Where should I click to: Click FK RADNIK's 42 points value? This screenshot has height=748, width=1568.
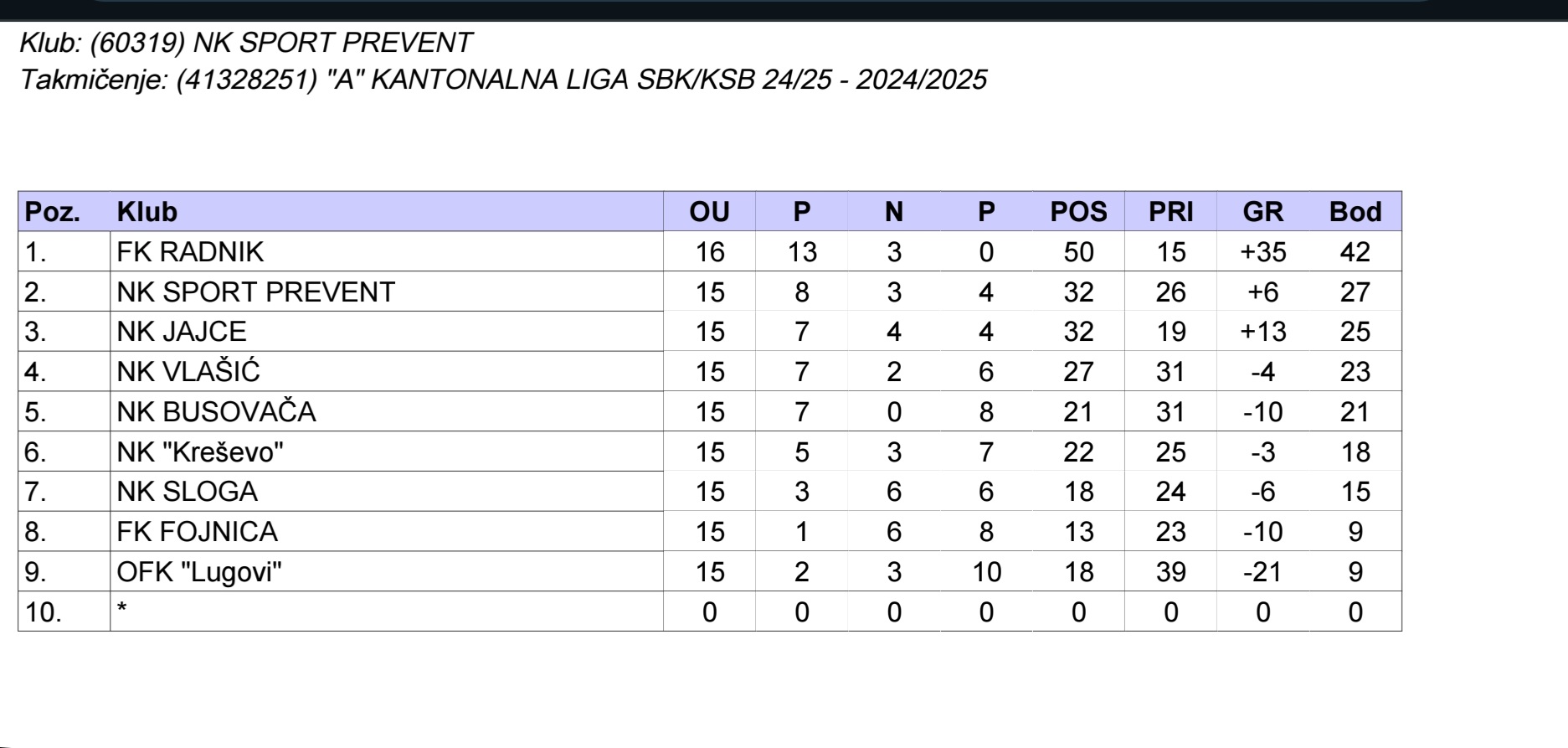pos(1355,251)
